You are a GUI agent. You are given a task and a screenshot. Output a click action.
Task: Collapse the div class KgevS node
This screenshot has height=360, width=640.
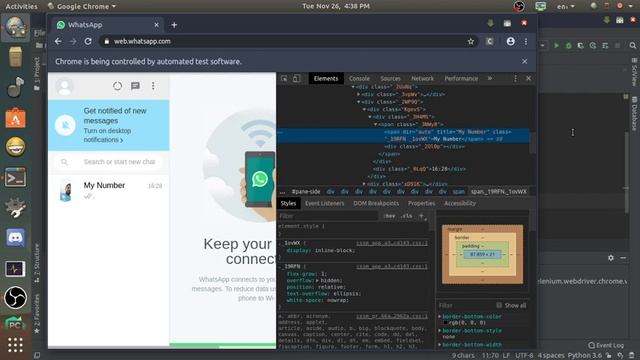(x=364, y=109)
